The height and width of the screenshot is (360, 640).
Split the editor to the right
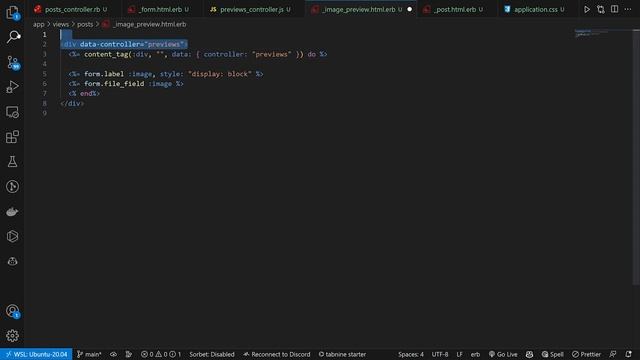coord(614,9)
